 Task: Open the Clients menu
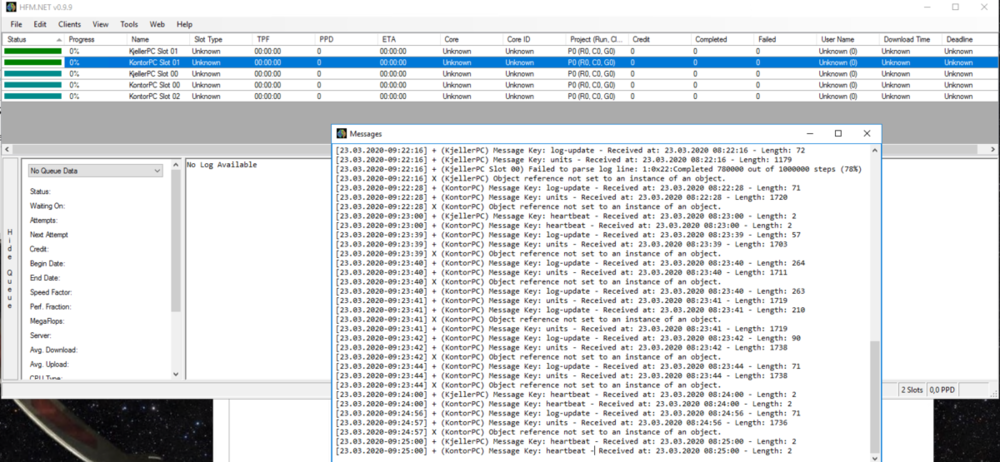(x=69, y=23)
